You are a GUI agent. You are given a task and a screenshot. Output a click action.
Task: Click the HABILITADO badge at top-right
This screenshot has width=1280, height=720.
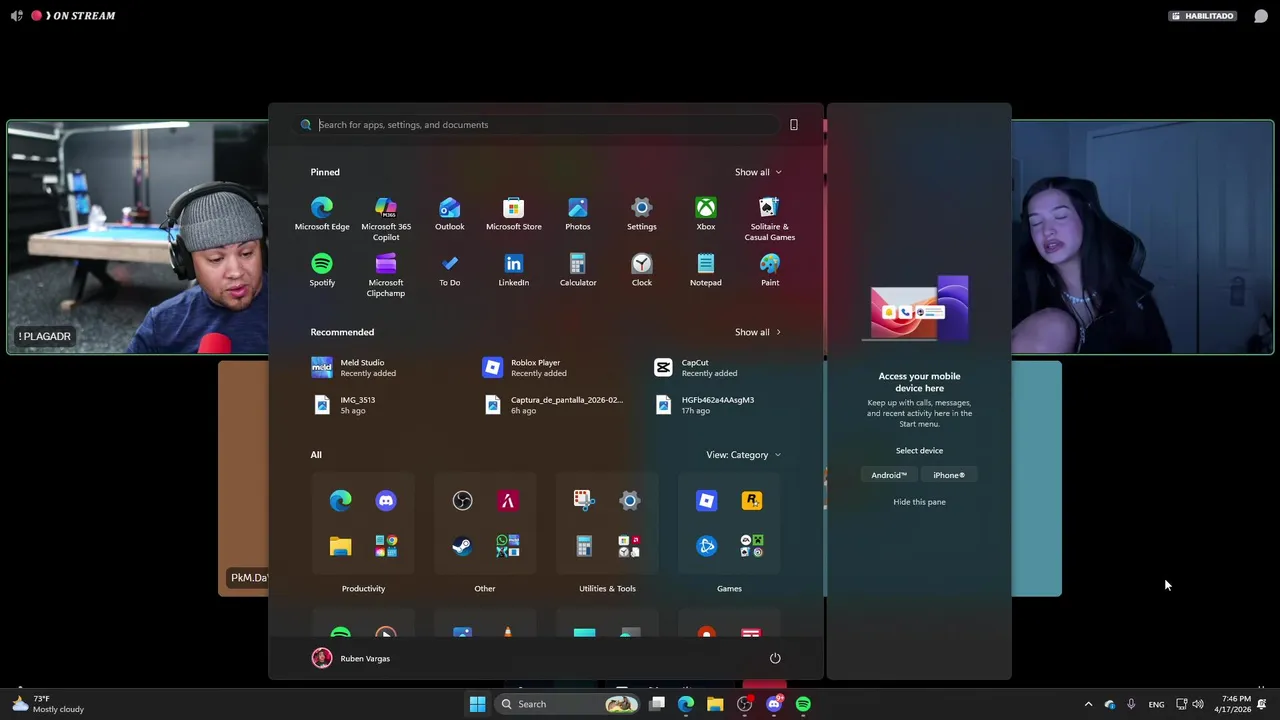[1203, 16]
